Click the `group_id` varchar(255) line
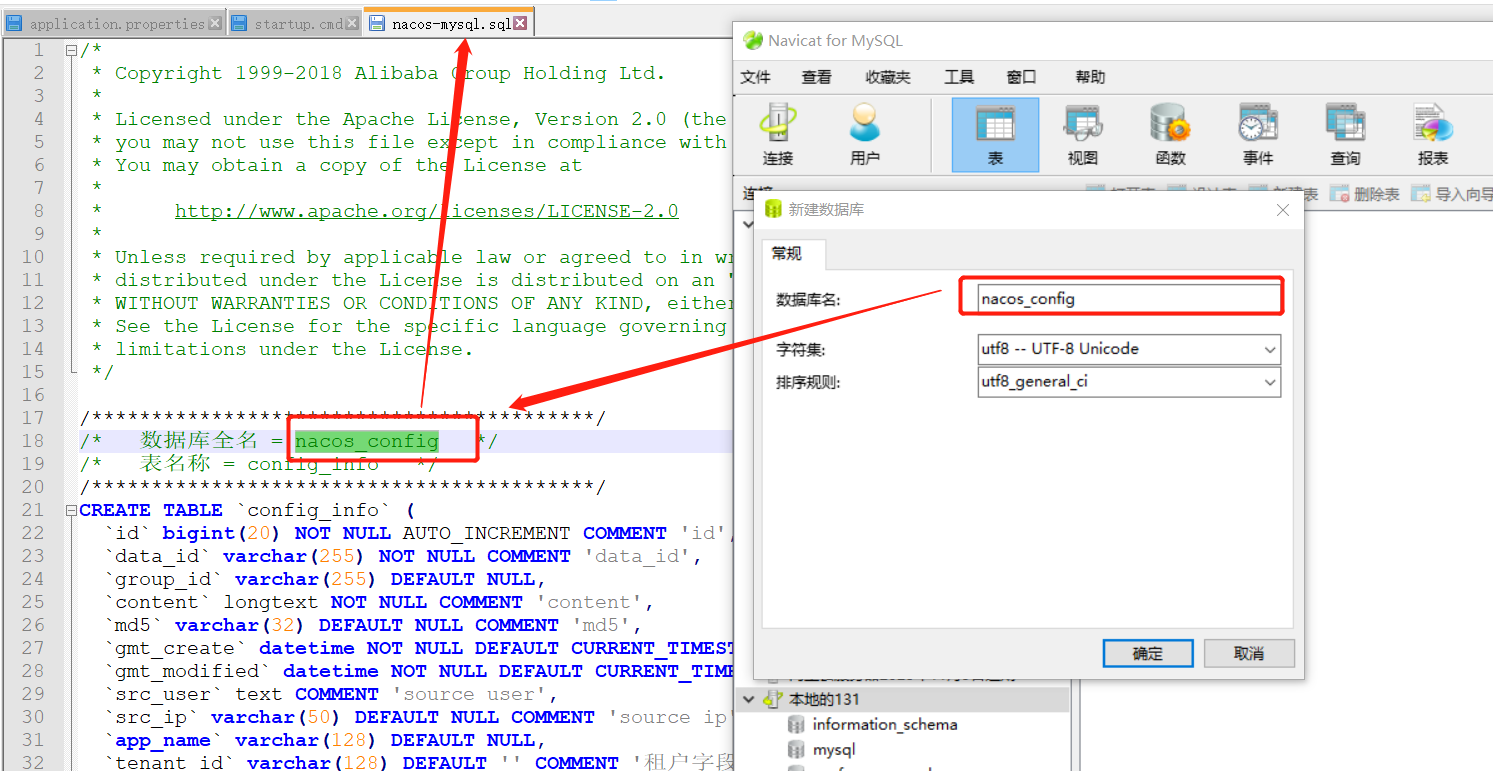 (325, 579)
